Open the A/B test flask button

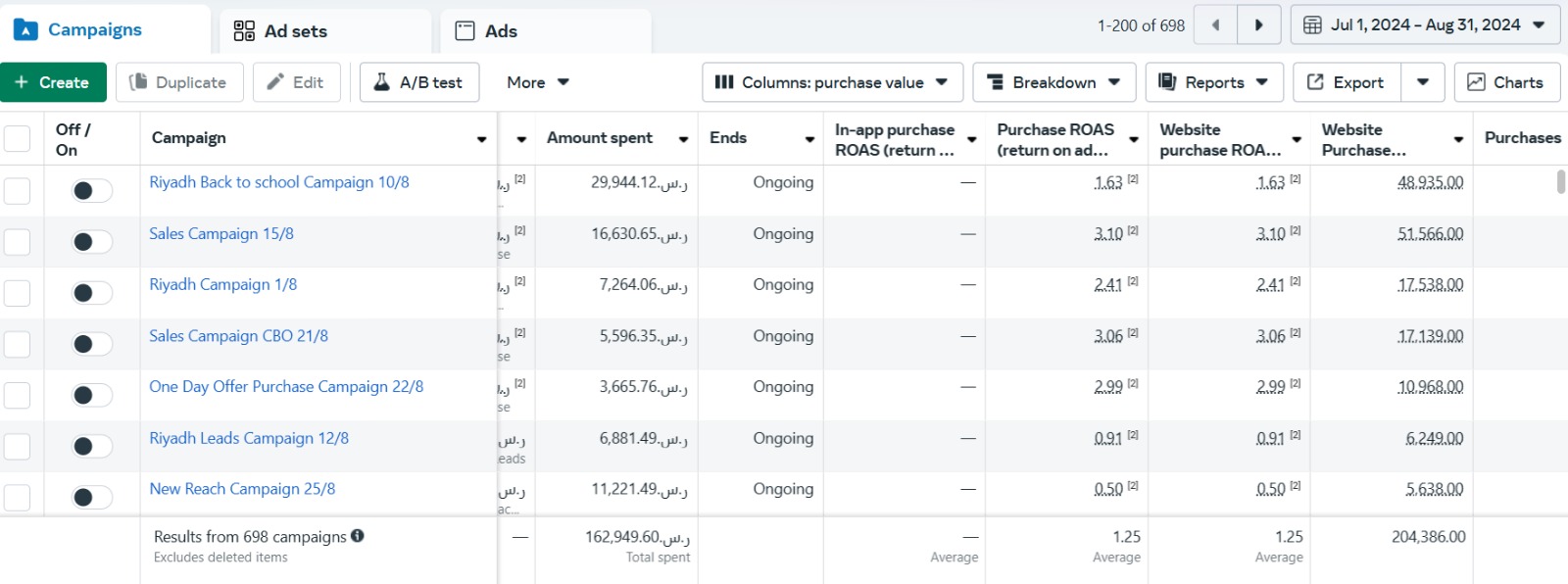(419, 82)
